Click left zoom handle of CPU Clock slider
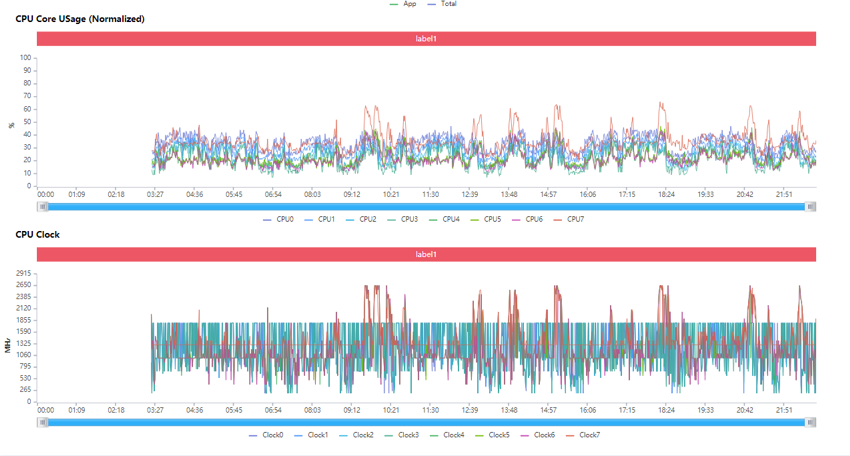The image size is (850, 456). [x=42, y=422]
